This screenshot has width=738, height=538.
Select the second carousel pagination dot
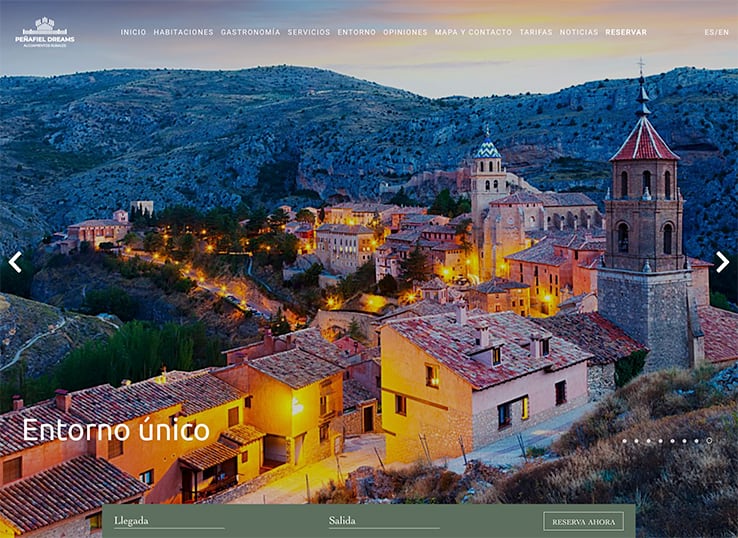point(636,441)
